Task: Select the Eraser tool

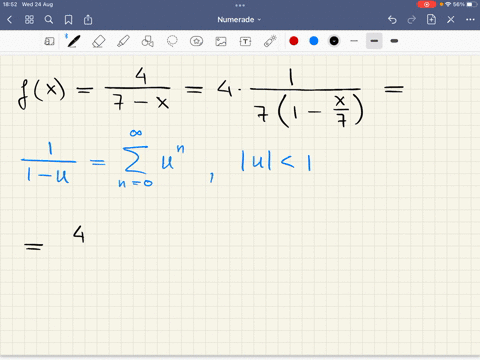Action: click(98, 41)
